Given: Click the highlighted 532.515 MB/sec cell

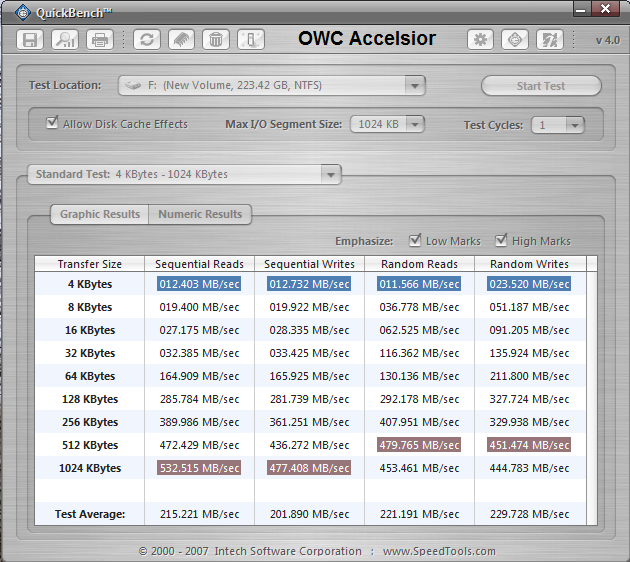Looking at the screenshot, I should click(x=199, y=468).
